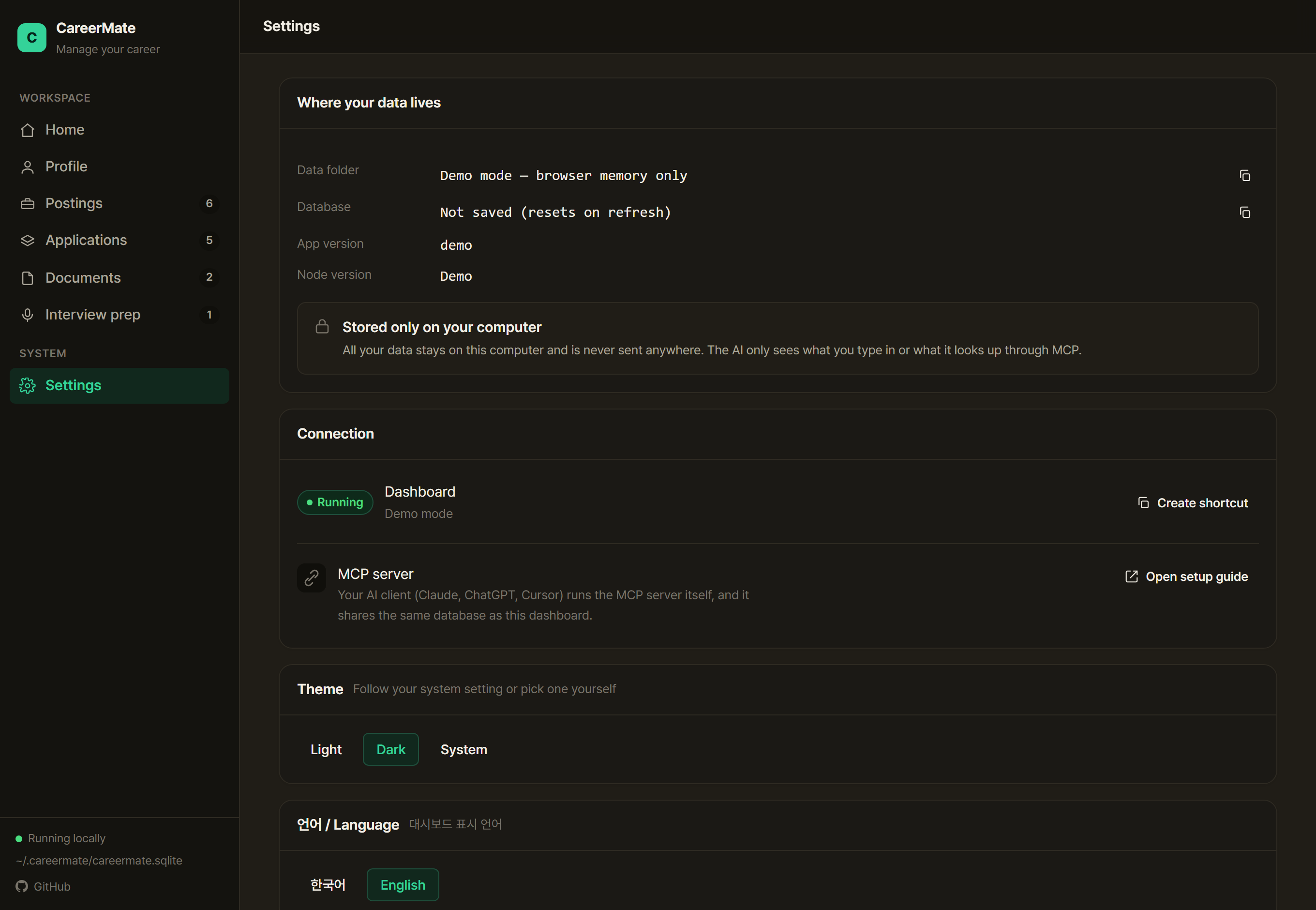Viewport: 1316px width, 910px height.
Task: Go to the Profile section
Action: [x=119, y=167]
